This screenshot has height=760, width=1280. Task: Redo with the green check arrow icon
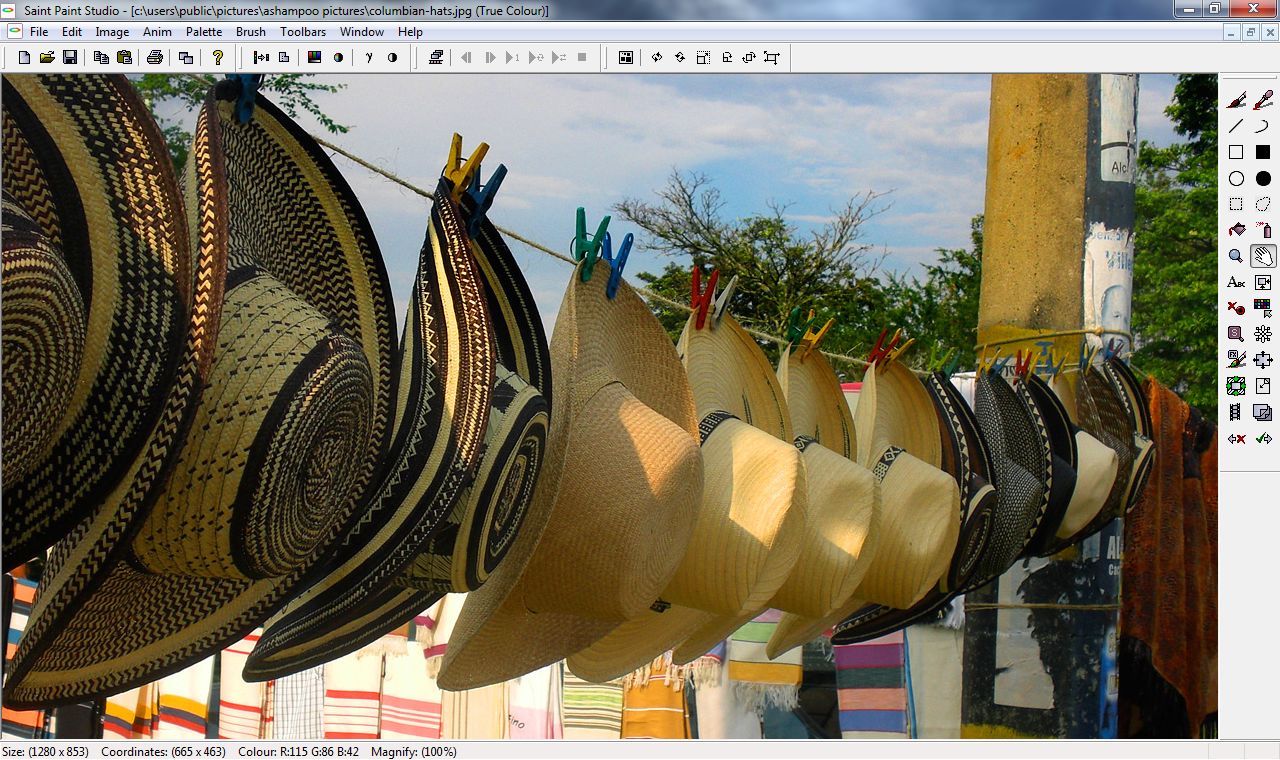coord(1262,437)
